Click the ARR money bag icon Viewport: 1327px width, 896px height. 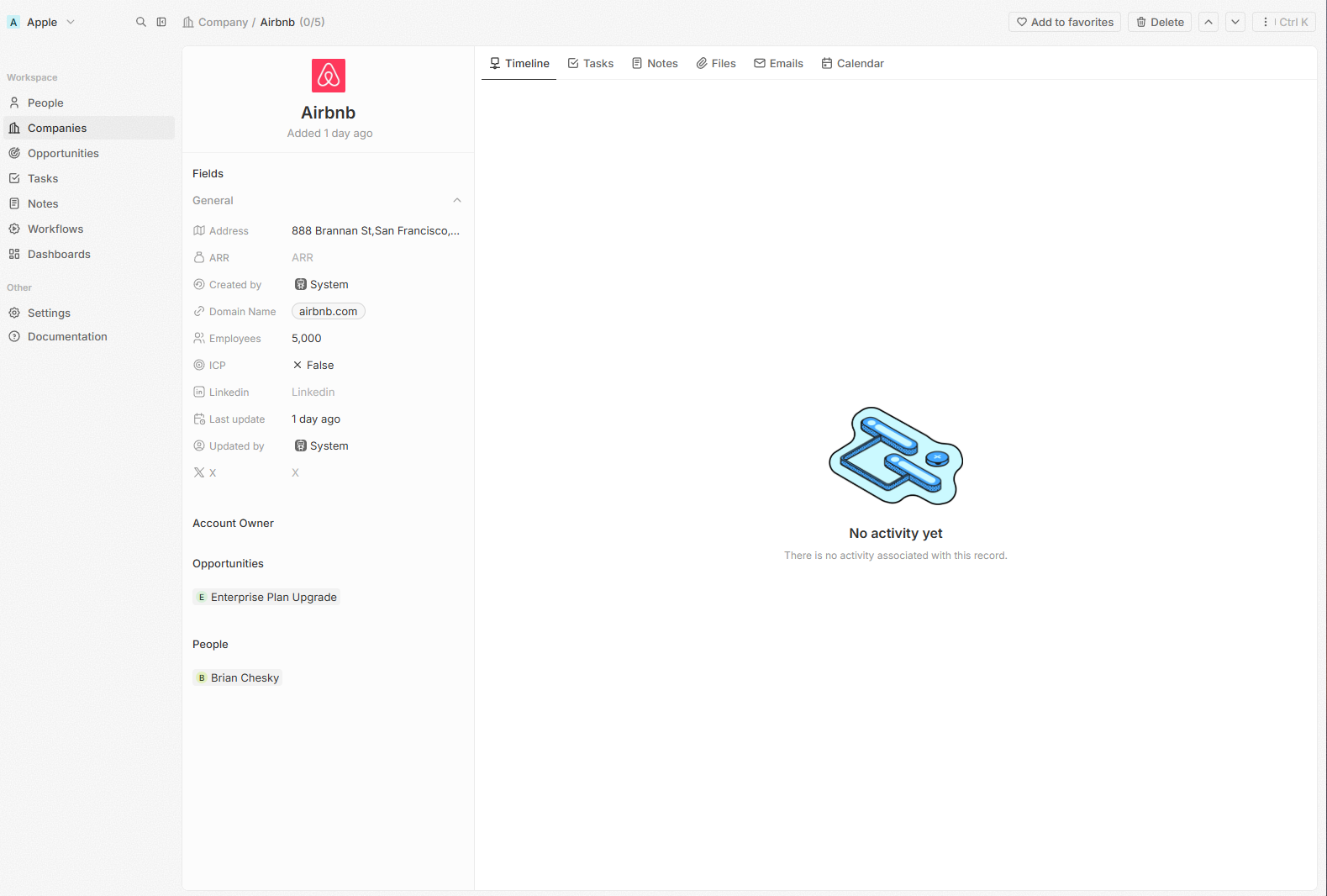click(199, 257)
